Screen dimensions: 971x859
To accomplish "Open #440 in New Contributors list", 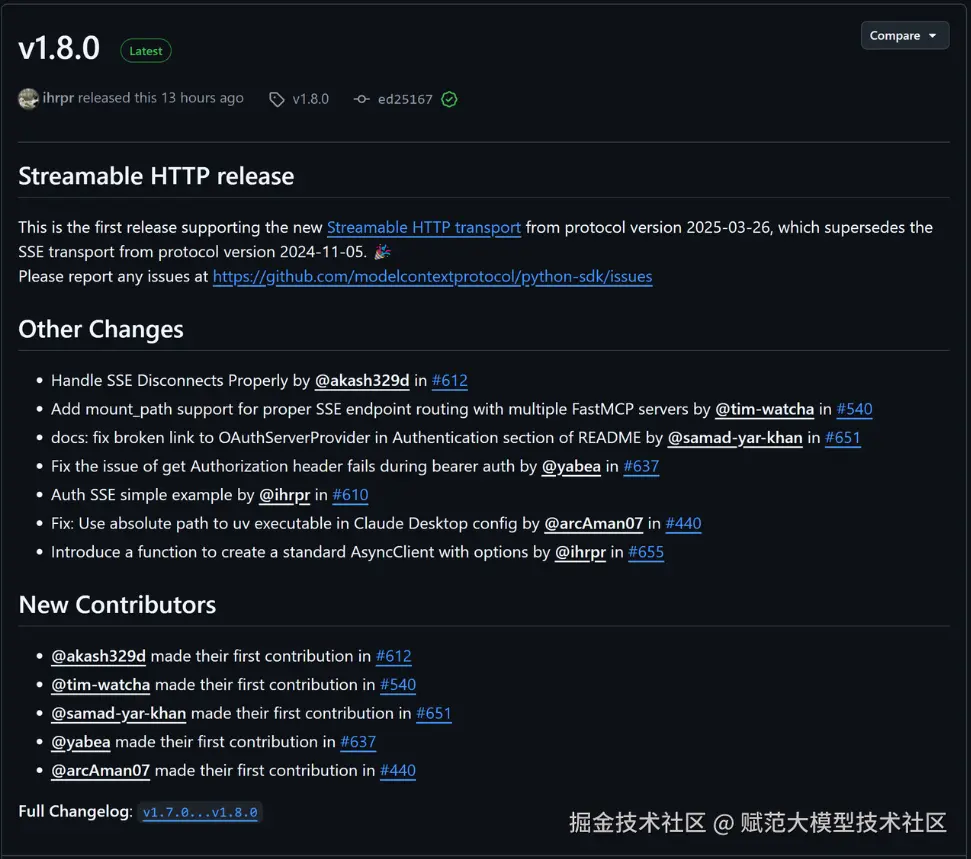I will [x=398, y=770].
